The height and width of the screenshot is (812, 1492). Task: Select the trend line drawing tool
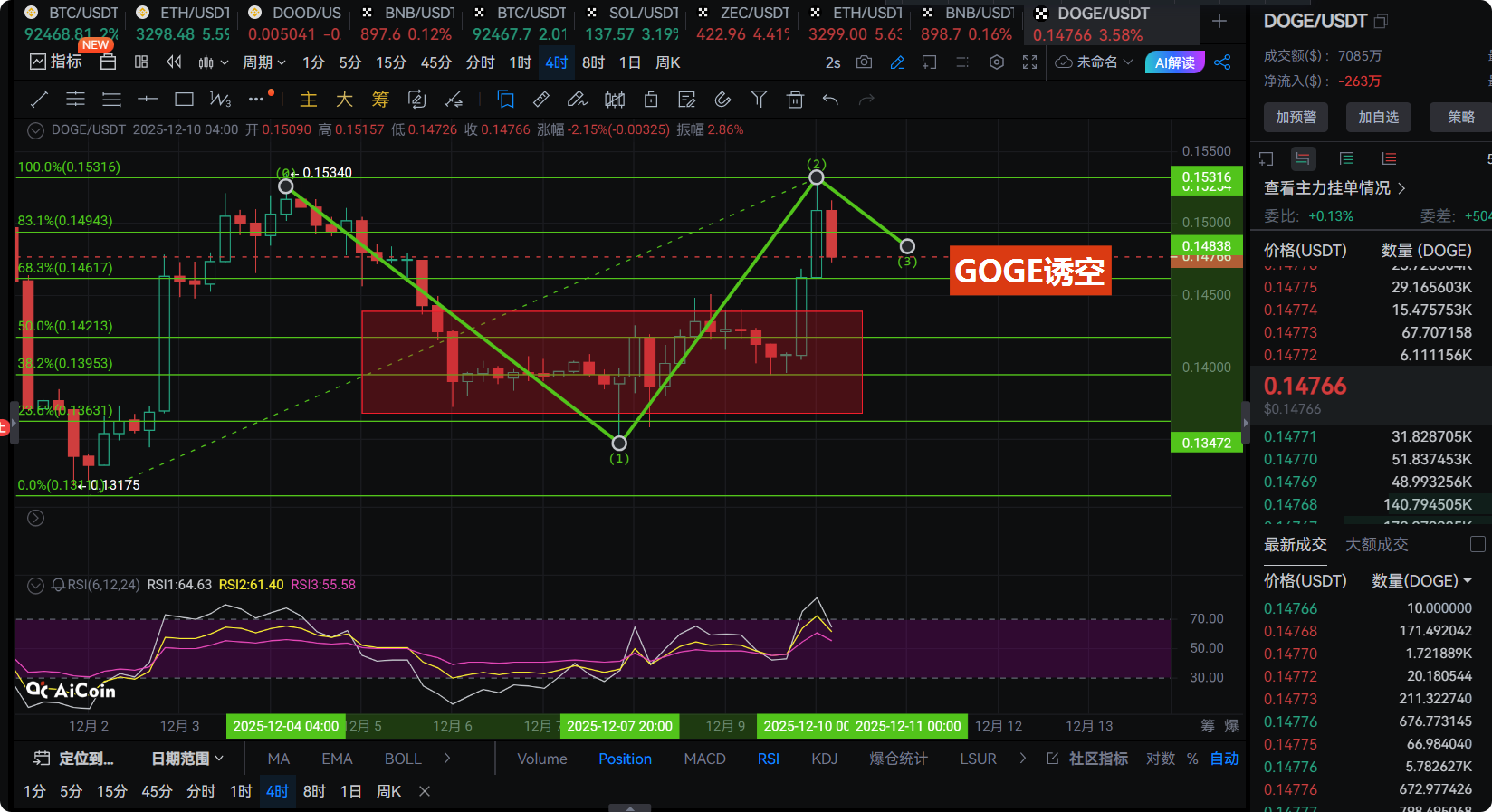point(40,100)
